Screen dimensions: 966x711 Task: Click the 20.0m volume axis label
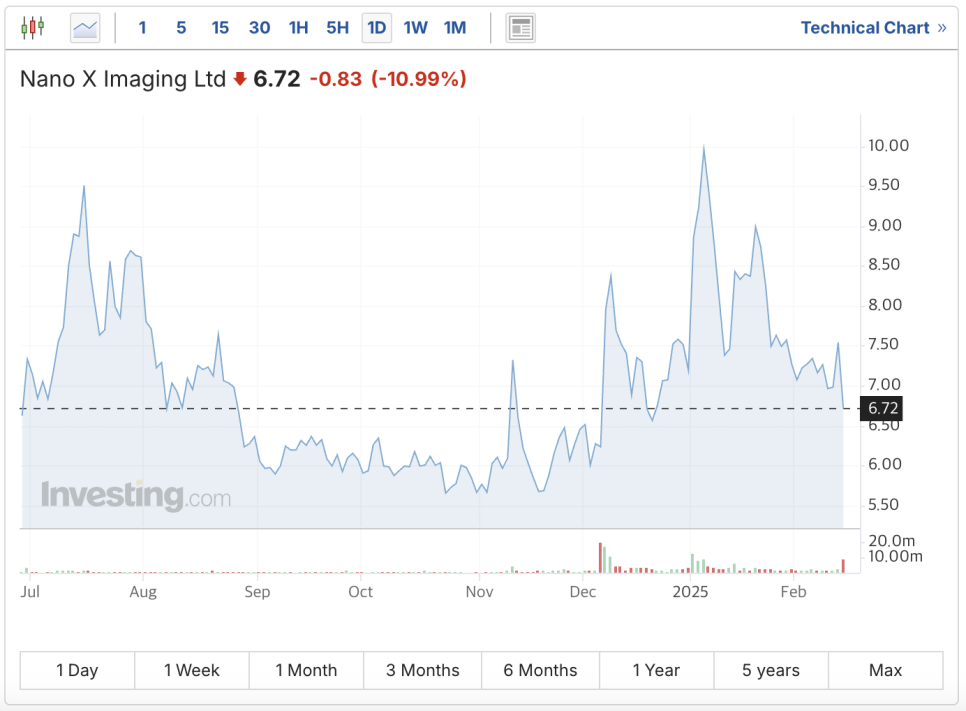click(x=891, y=541)
